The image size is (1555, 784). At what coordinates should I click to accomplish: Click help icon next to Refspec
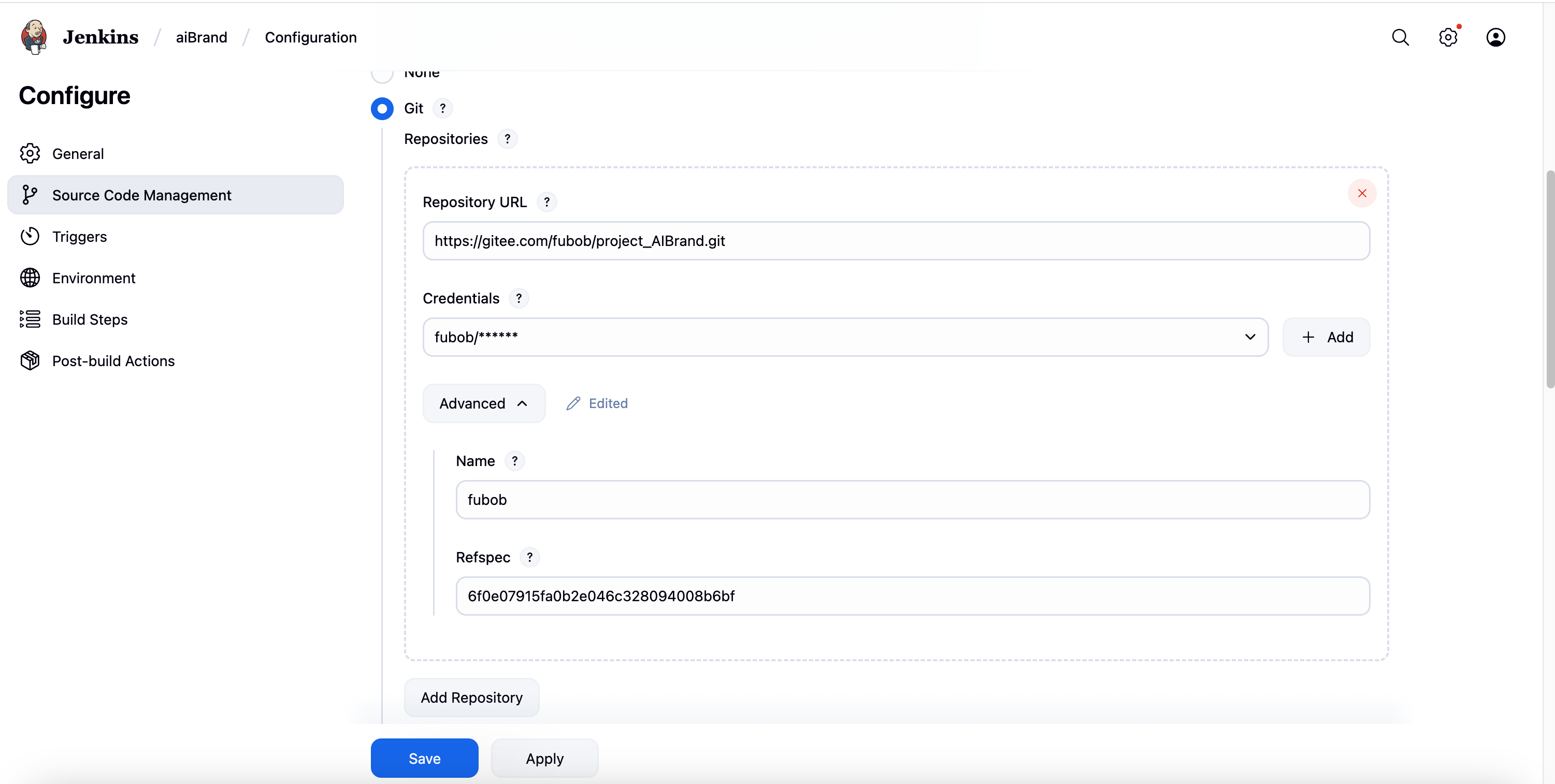click(x=529, y=557)
